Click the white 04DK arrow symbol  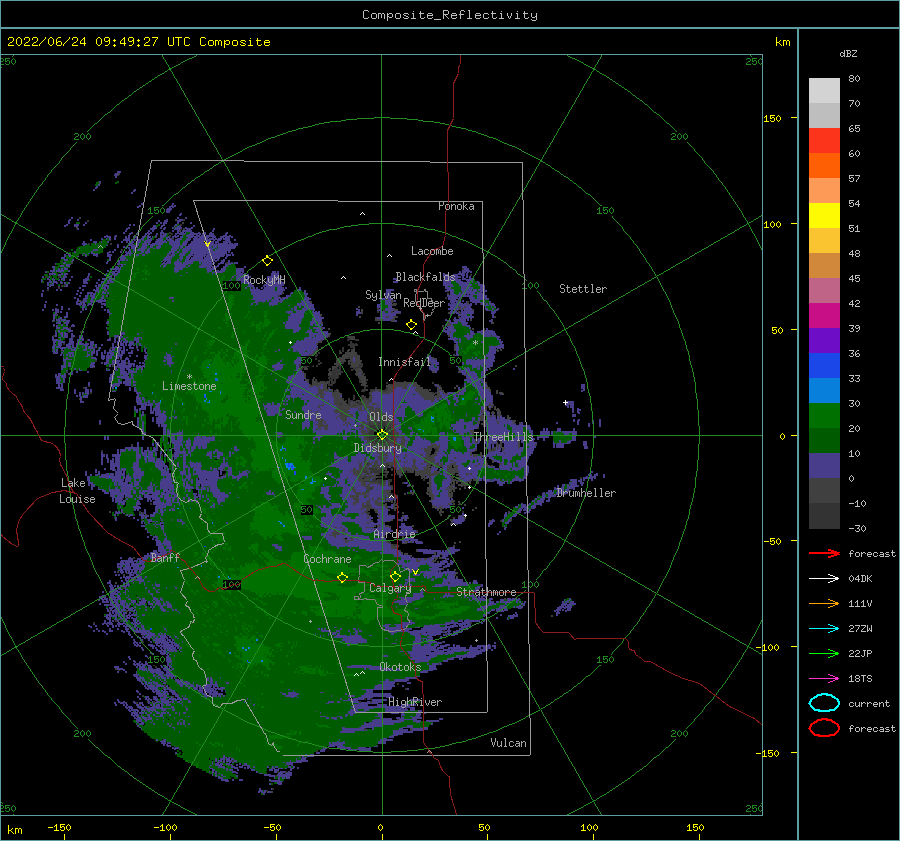824,578
